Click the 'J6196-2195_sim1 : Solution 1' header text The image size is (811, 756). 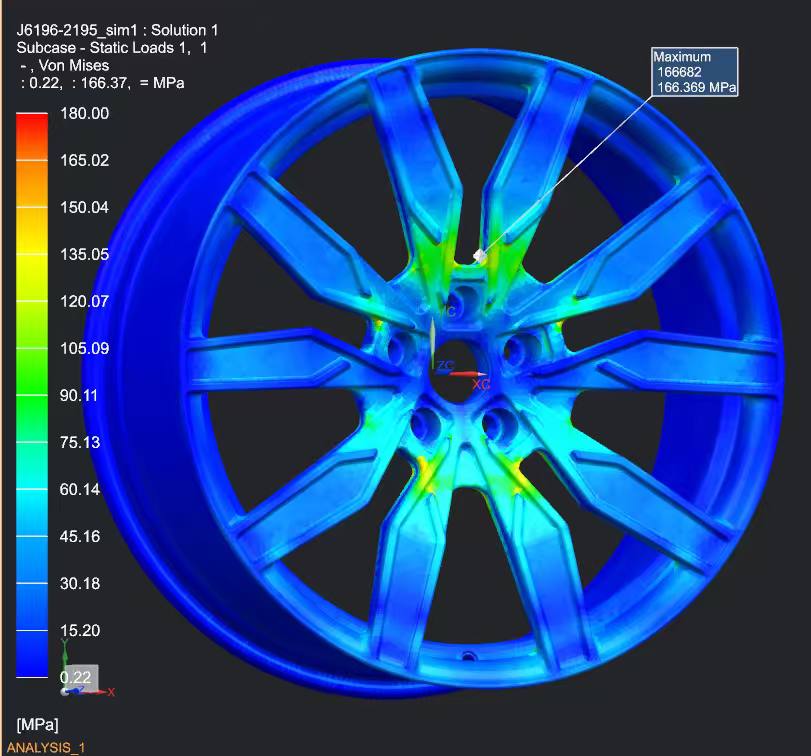pyautogui.click(x=117, y=31)
